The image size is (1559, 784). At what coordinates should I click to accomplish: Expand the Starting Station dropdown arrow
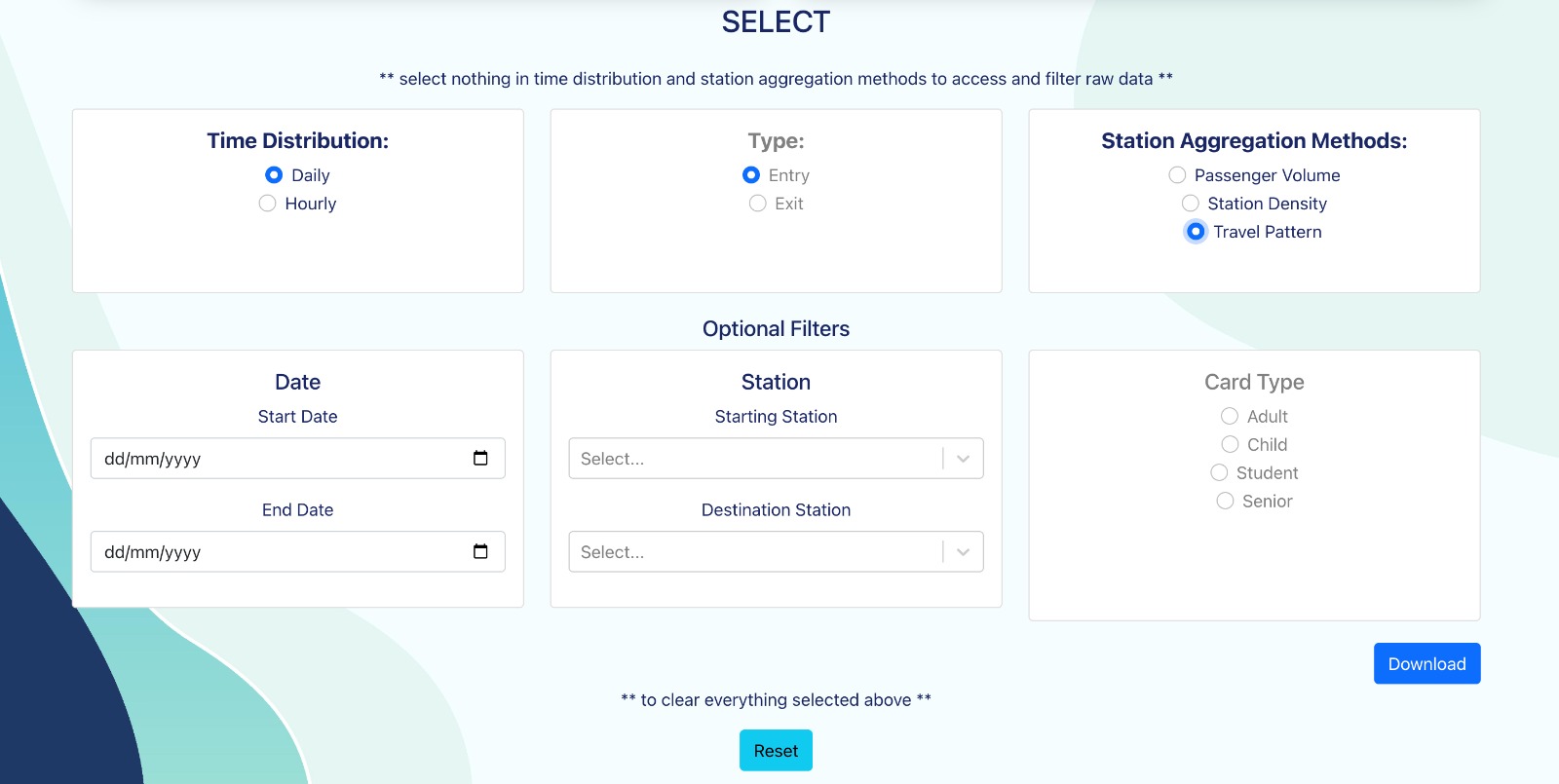pyautogui.click(x=963, y=459)
